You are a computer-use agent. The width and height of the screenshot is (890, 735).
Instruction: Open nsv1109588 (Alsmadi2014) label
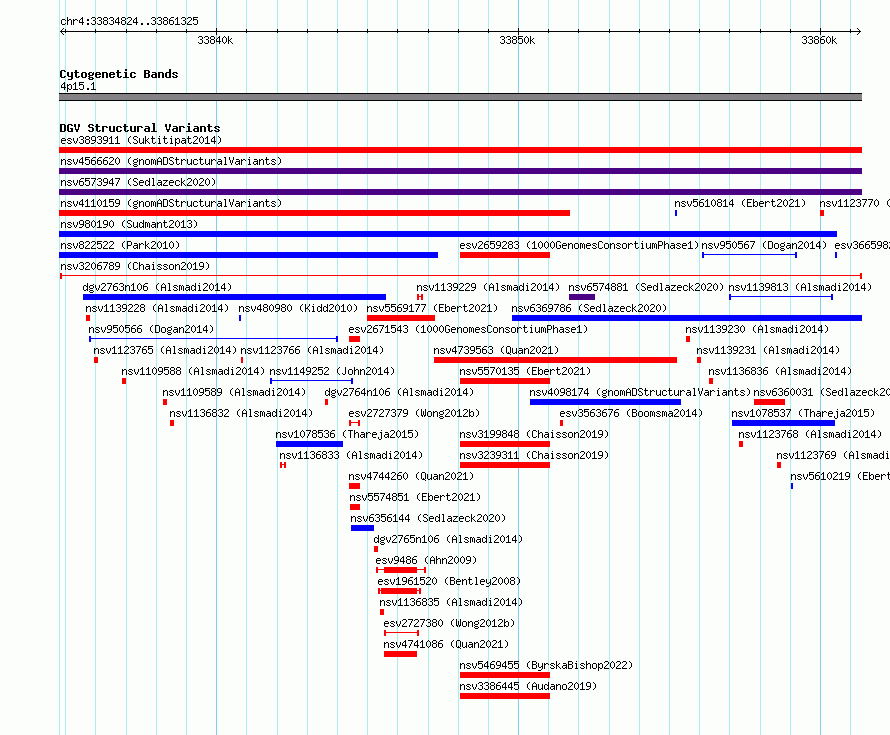193,371
